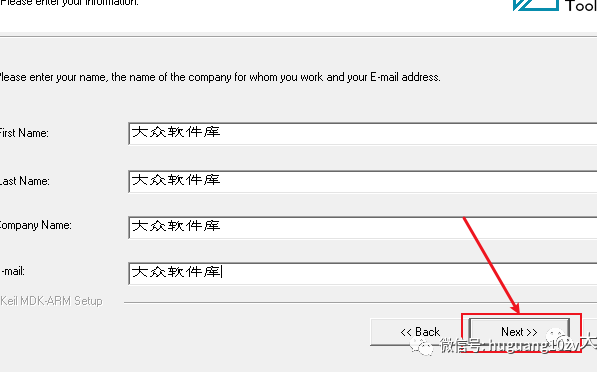Click the Next >> button
597x372 pixels.
point(519,332)
